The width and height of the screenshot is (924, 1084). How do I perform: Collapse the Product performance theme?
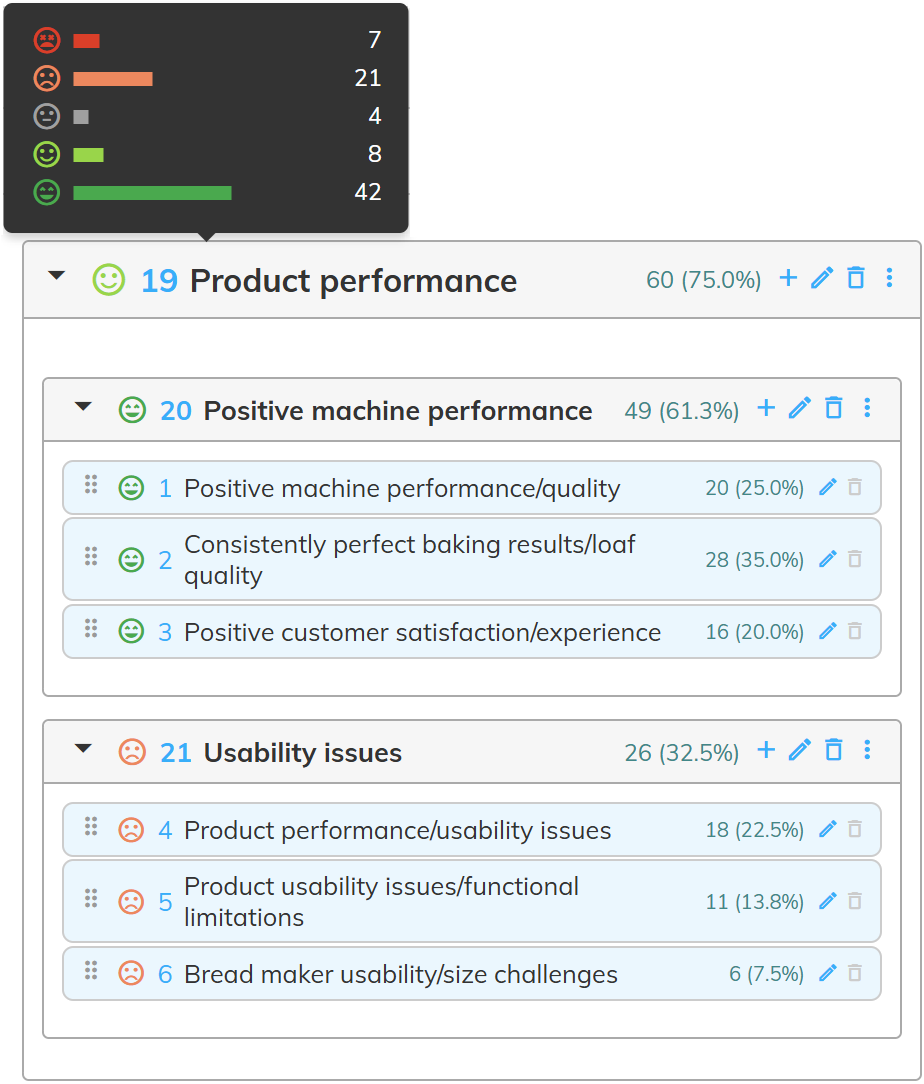point(57,278)
